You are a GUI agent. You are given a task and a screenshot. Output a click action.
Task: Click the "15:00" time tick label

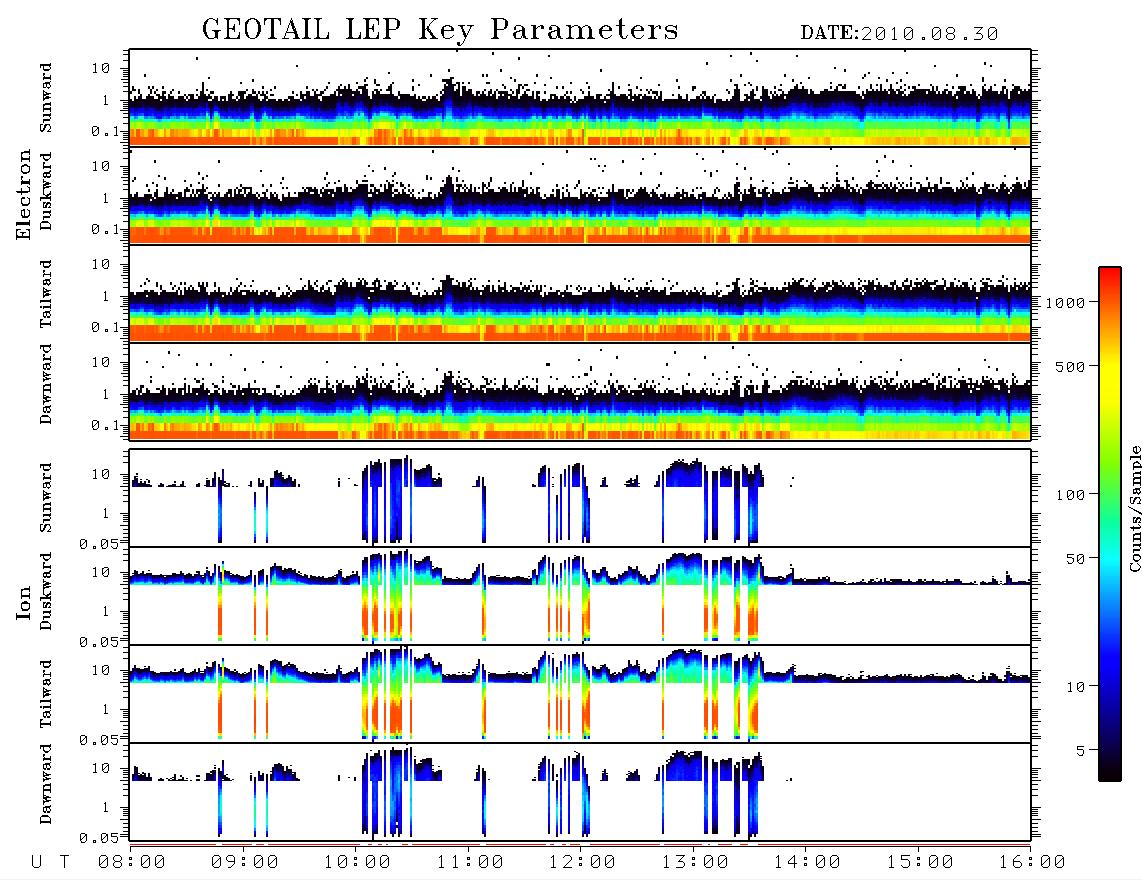[x=920, y=863]
